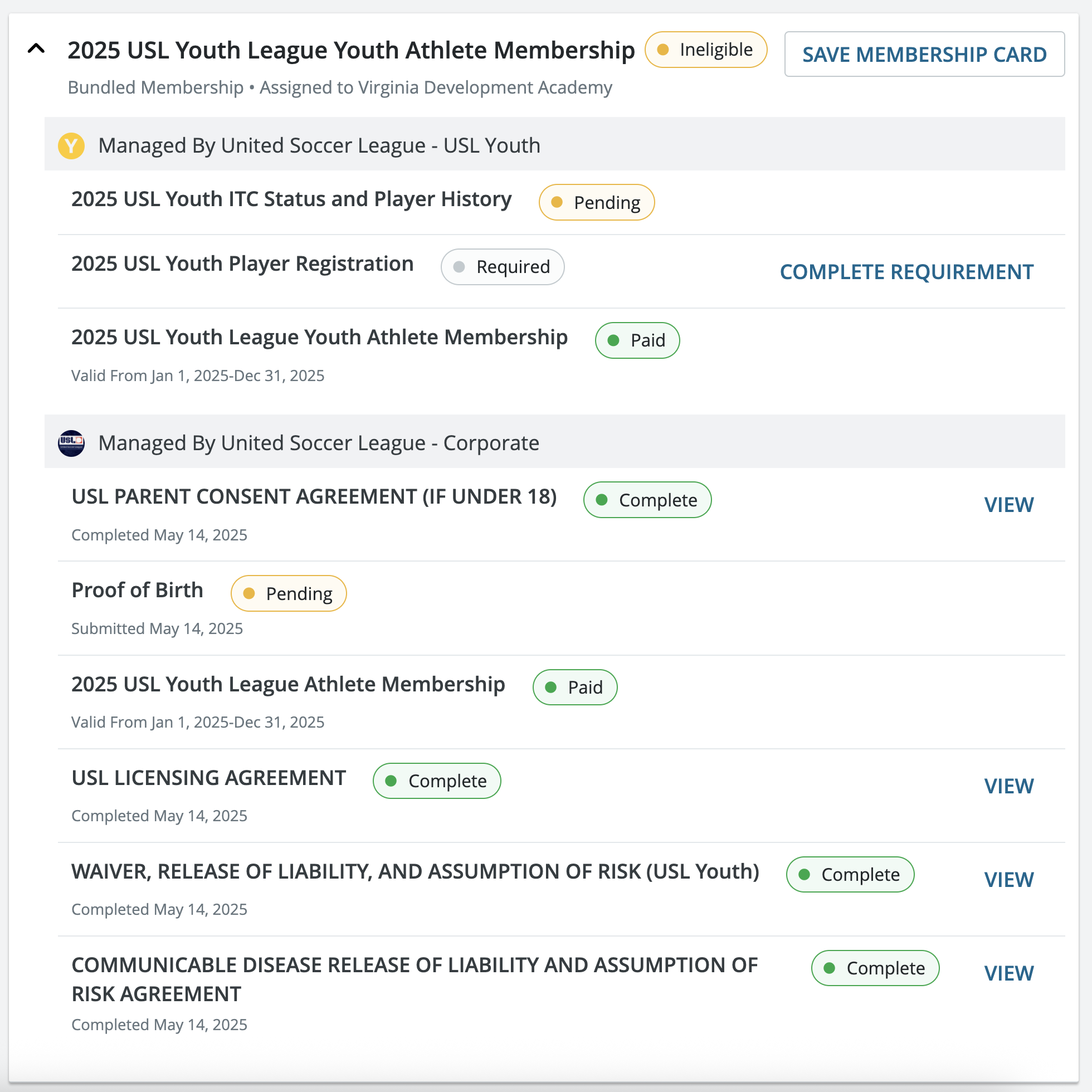Click the '2025 USL Youth League Youth Athlete Membership' heading
The image size is (1092, 1092).
[x=351, y=50]
